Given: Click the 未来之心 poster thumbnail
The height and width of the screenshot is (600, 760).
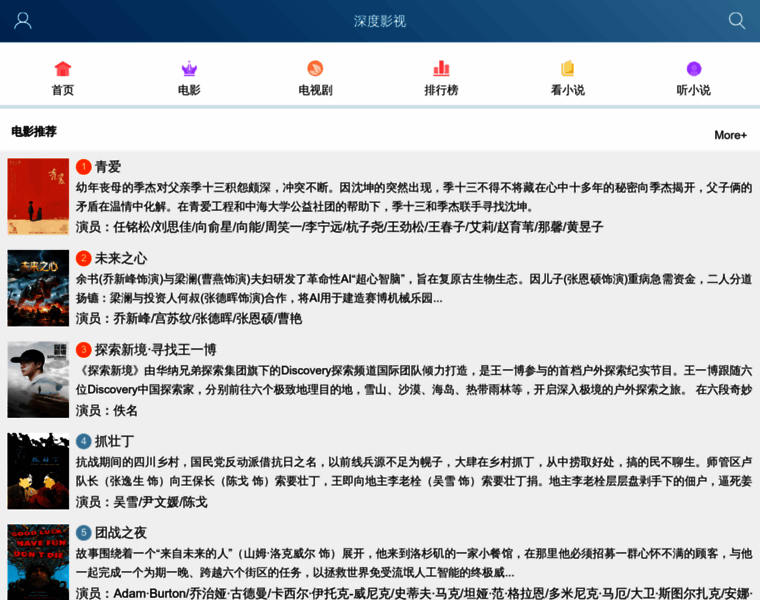Looking at the screenshot, I should coord(38,288).
